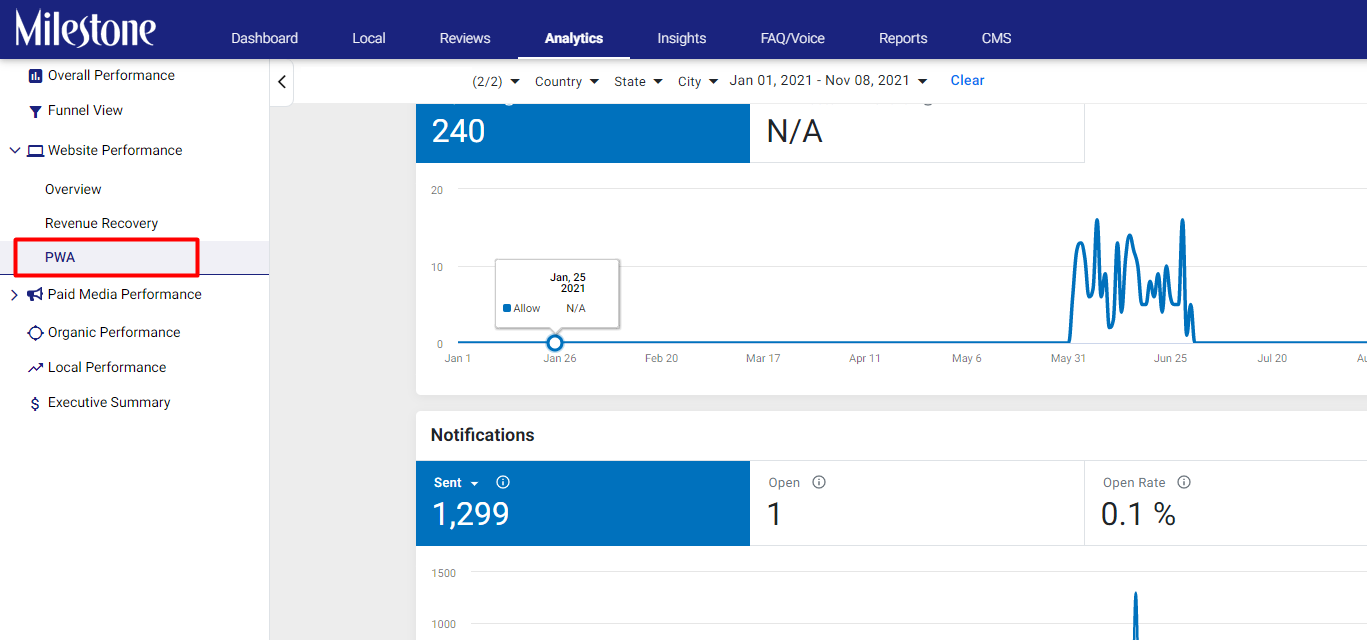Open Local Performance in the sidebar
Image resolution: width=1367 pixels, height=640 pixels.
(x=107, y=367)
